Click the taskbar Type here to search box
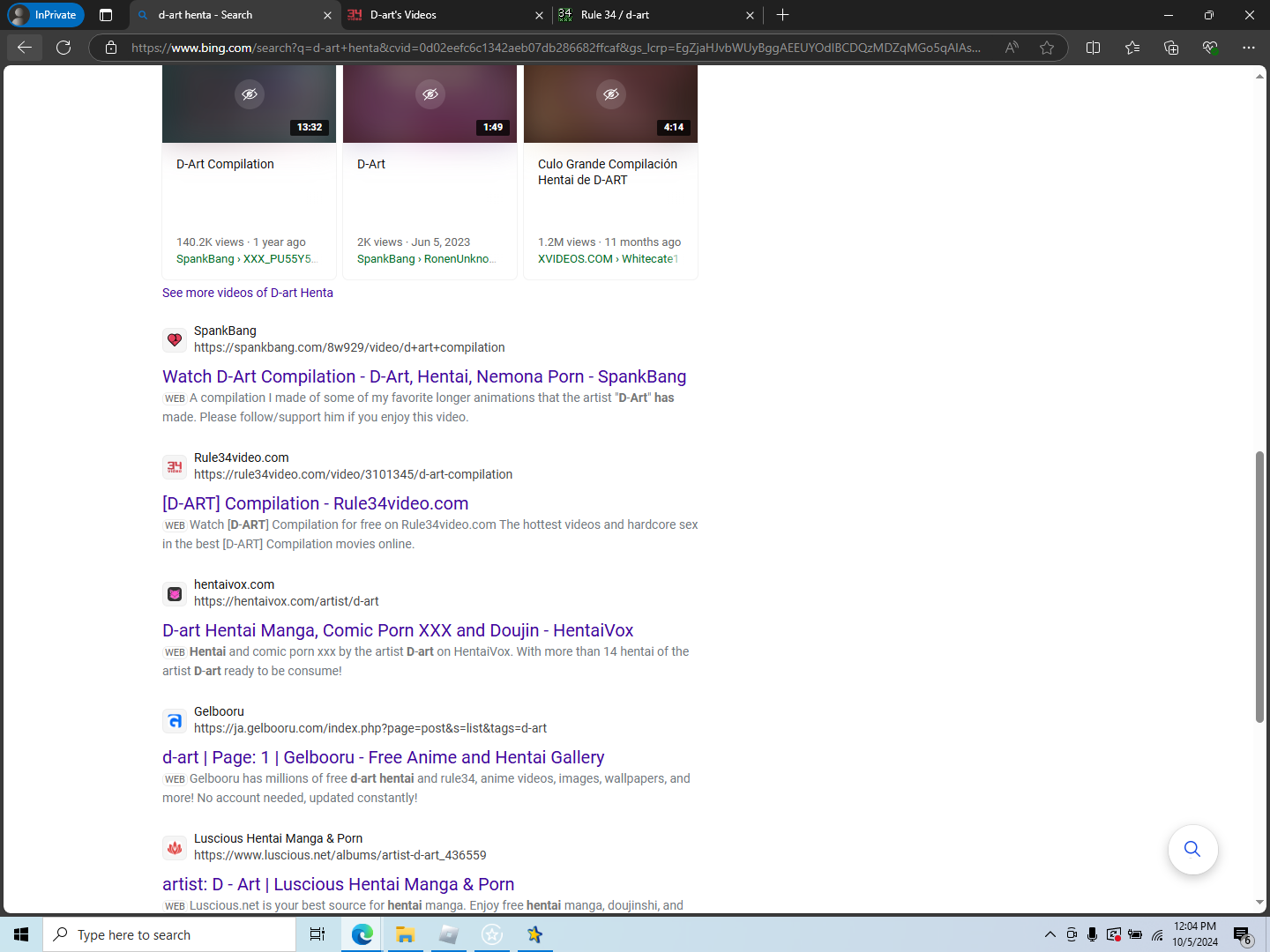Screen dimensions: 1270x952 [x=169, y=934]
